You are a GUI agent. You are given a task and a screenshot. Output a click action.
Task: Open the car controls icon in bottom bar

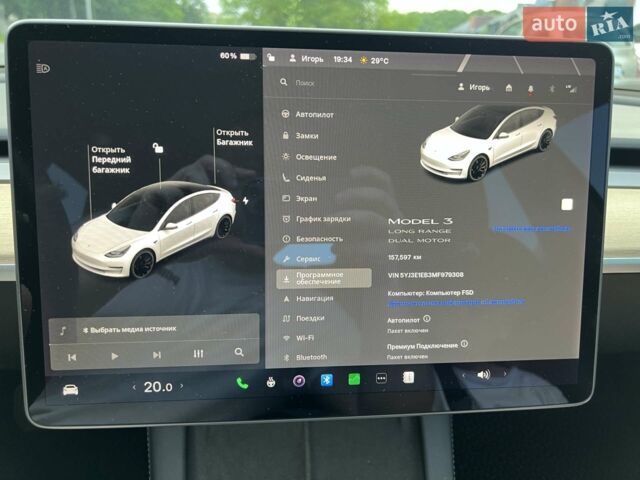tap(70, 390)
